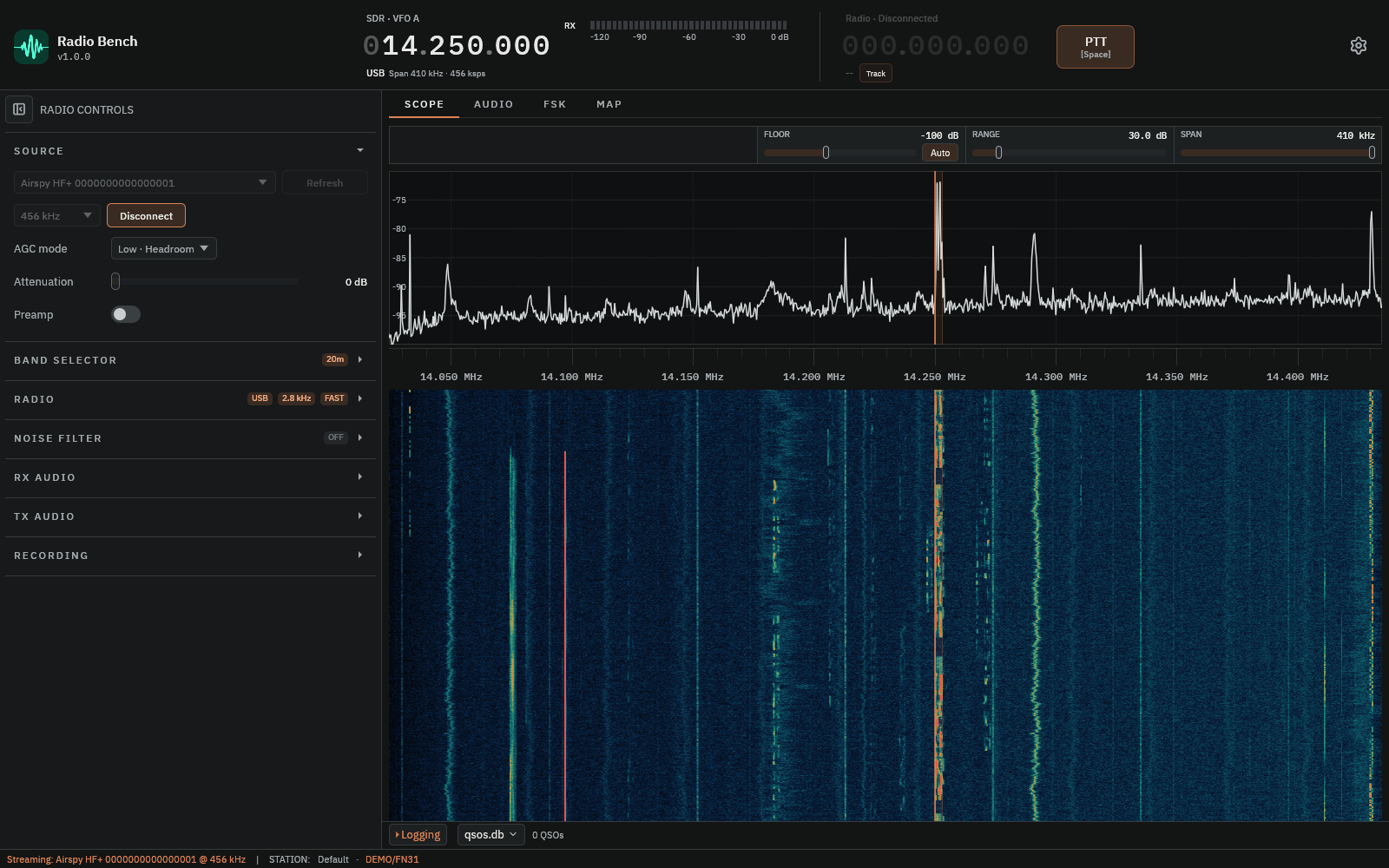Image resolution: width=1389 pixels, height=868 pixels.
Task: Click the DEMO/FN31 status bar entry
Action: pyautogui.click(x=392, y=859)
